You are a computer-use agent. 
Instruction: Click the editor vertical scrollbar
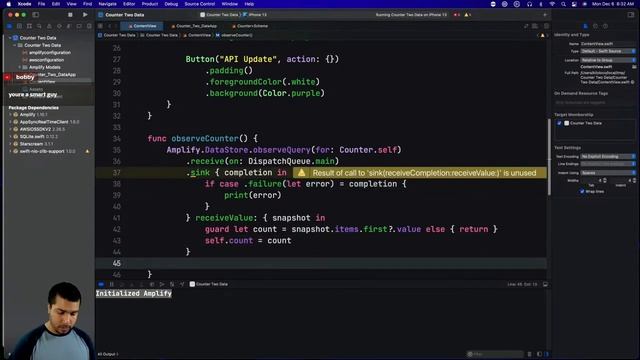pos(549,157)
